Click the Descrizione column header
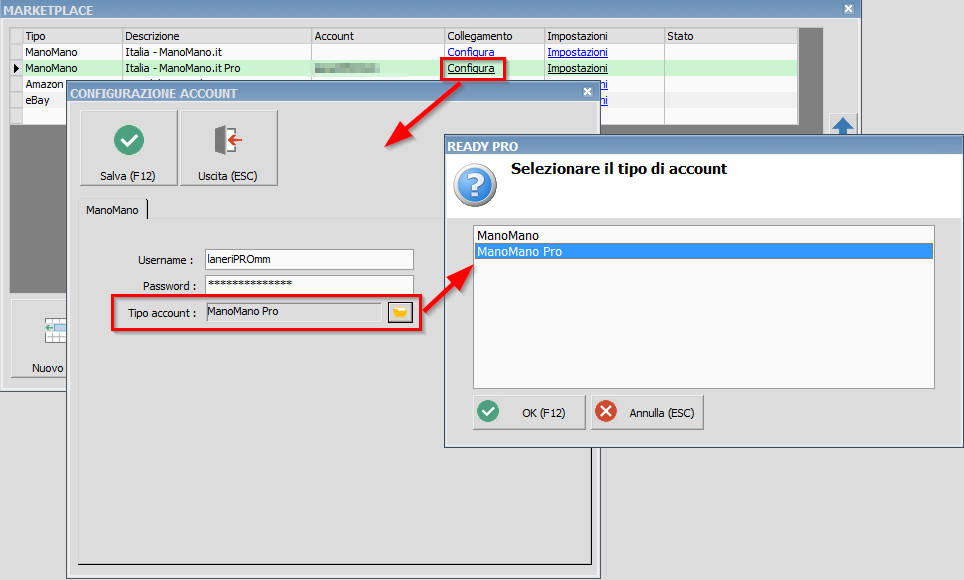The height and width of the screenshot is (580, 964). [217, 36]
